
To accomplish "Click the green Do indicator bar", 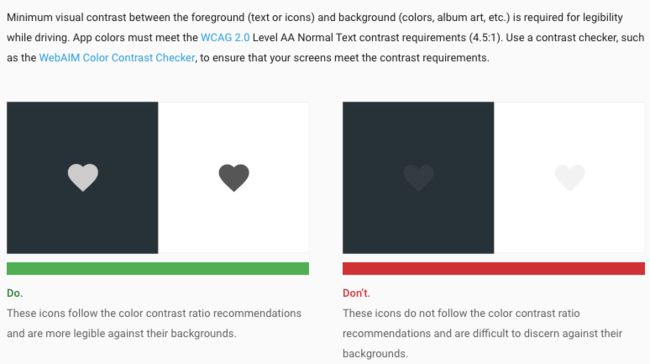I will (x=158, y=268).
